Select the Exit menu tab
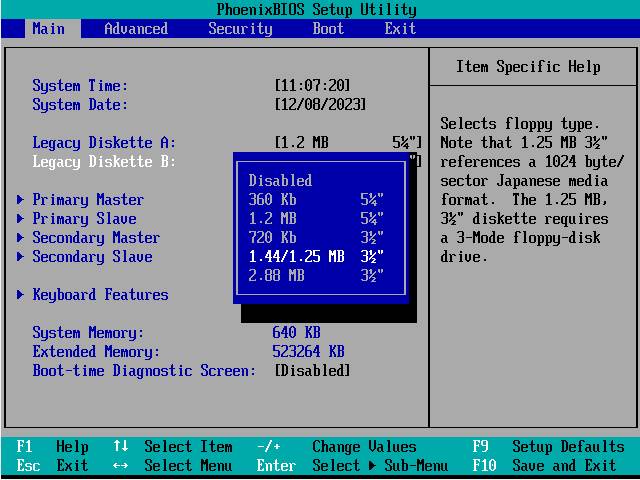640x480 pixels. point(400,28)
